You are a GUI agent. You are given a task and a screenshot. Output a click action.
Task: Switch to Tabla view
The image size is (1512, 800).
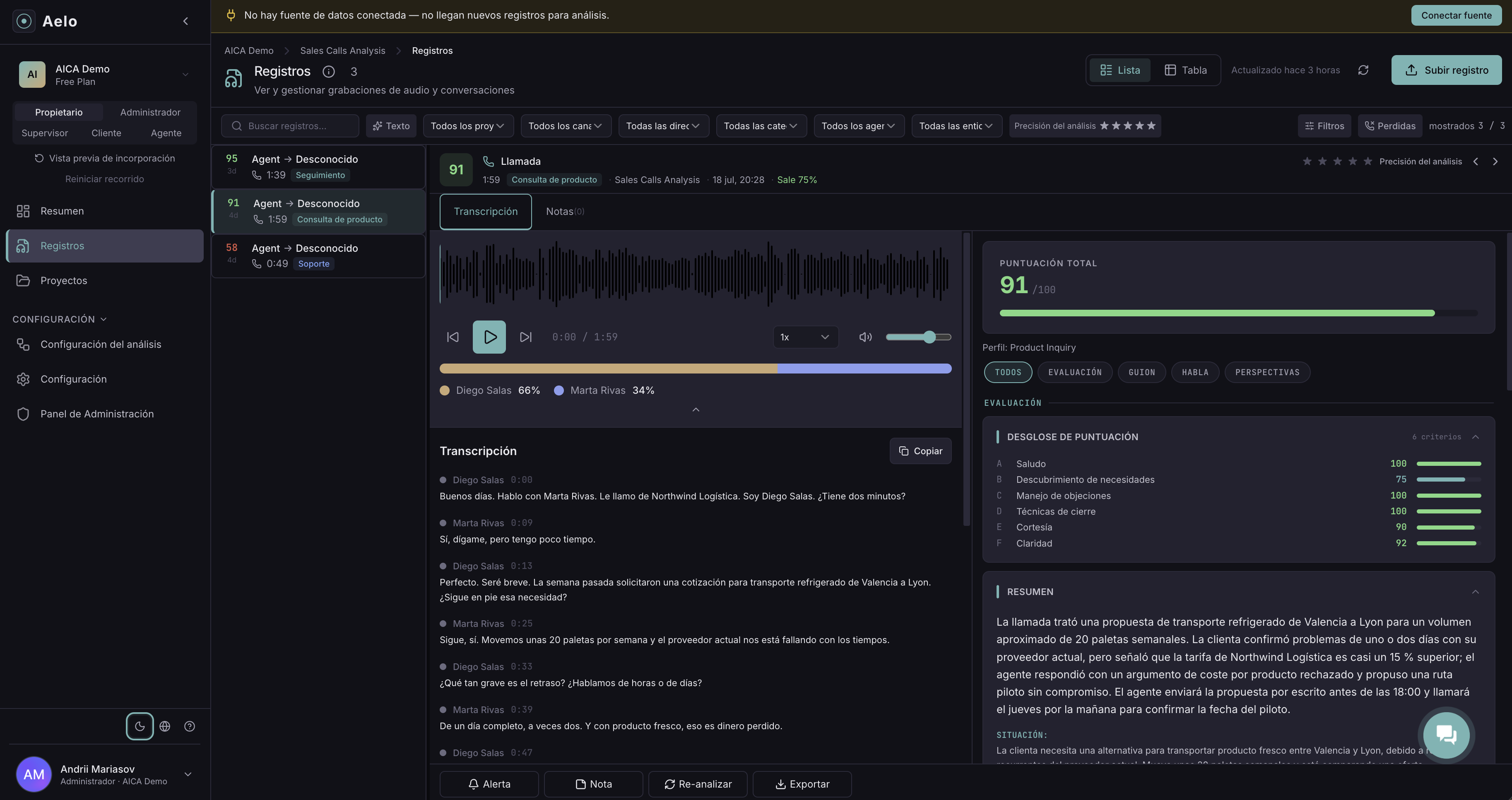(1185, 70)
